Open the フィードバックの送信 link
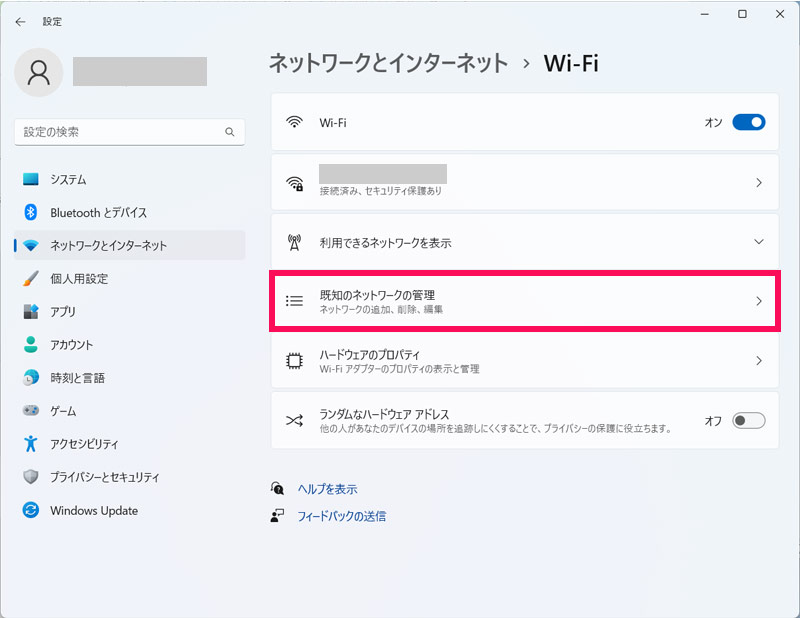 click(x=341, y=516)
